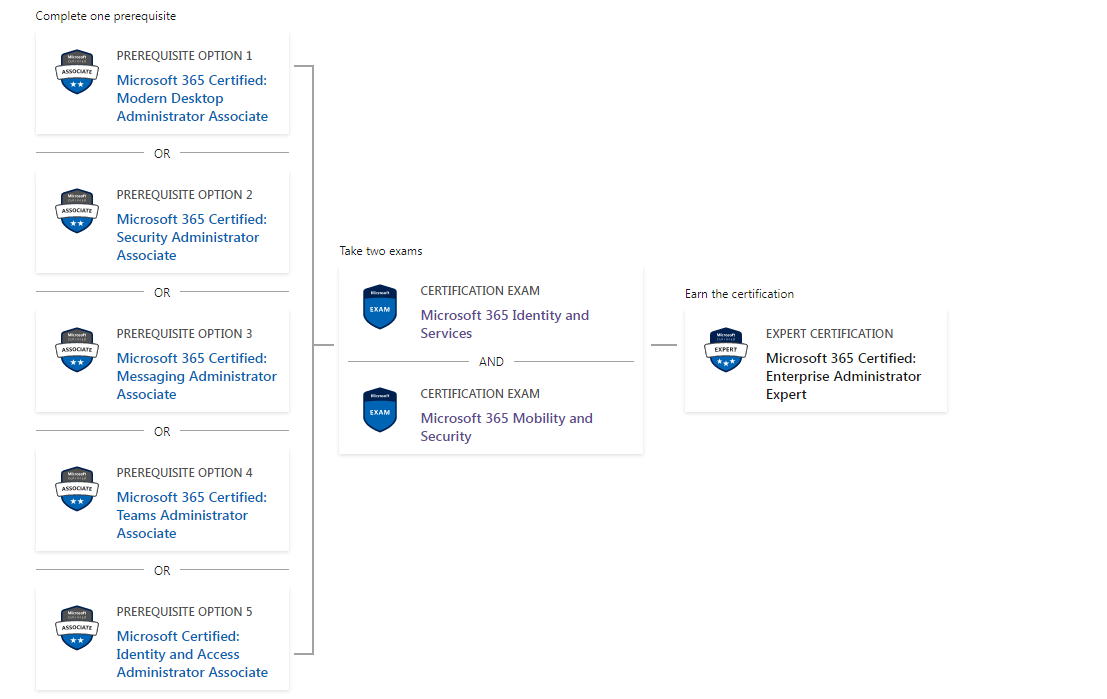Click the Prerequisite Option 4 label
This screenshot has height=699, width=1107.
pyautogui.click(x=184, y=473)
